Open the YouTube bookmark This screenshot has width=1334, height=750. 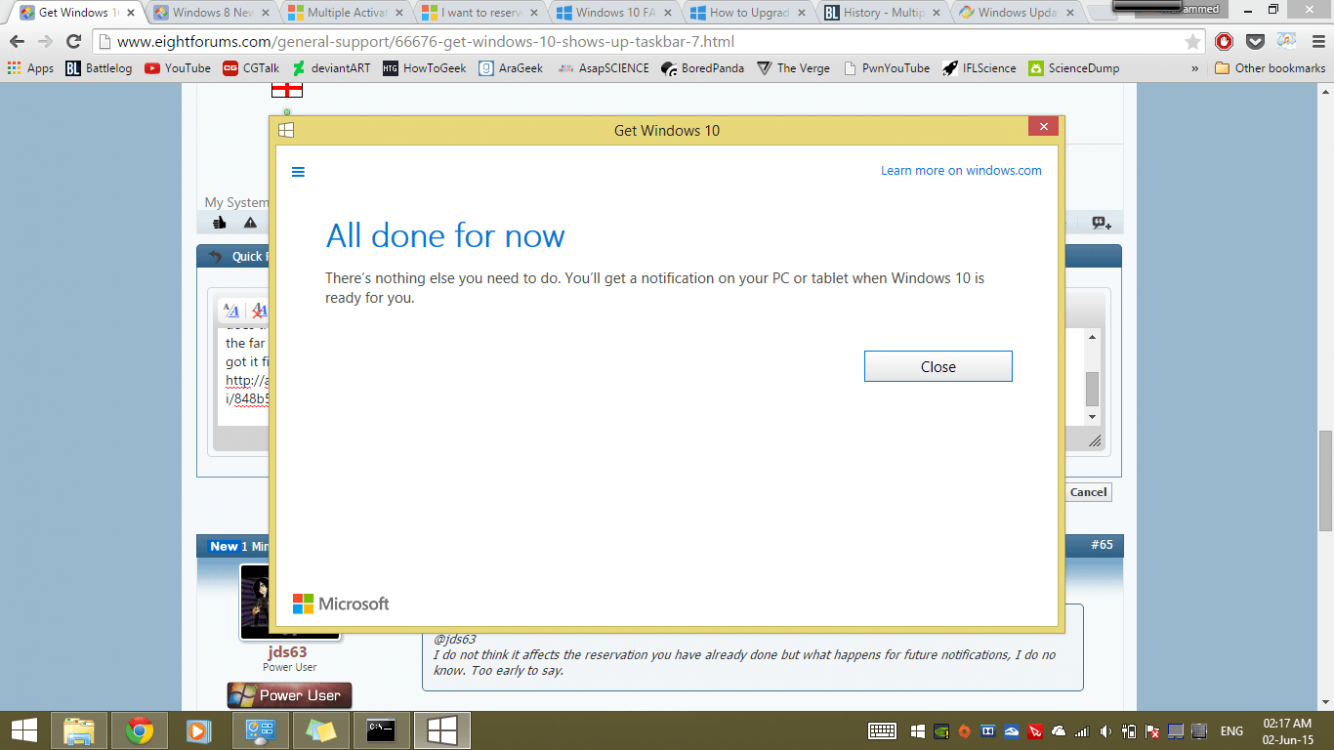177,68
